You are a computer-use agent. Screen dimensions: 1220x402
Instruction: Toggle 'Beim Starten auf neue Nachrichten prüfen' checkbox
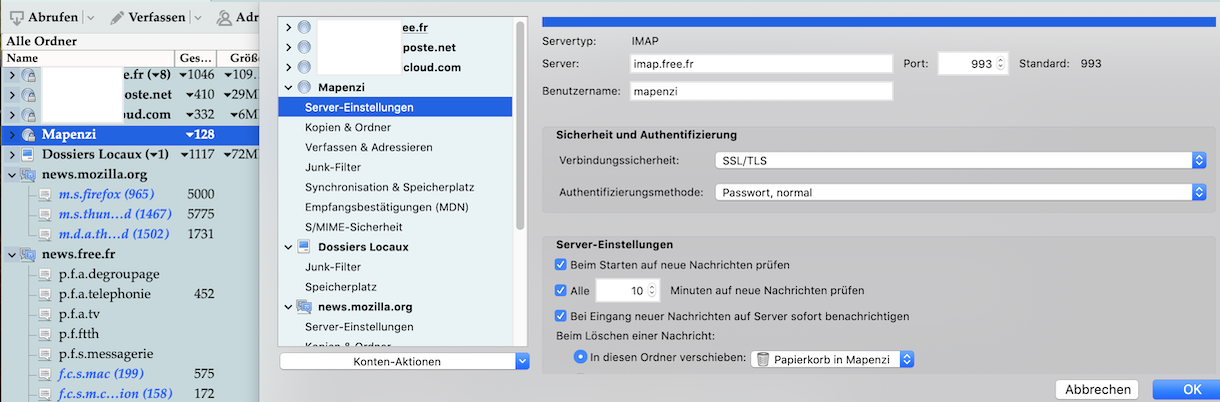click(561, 265)
